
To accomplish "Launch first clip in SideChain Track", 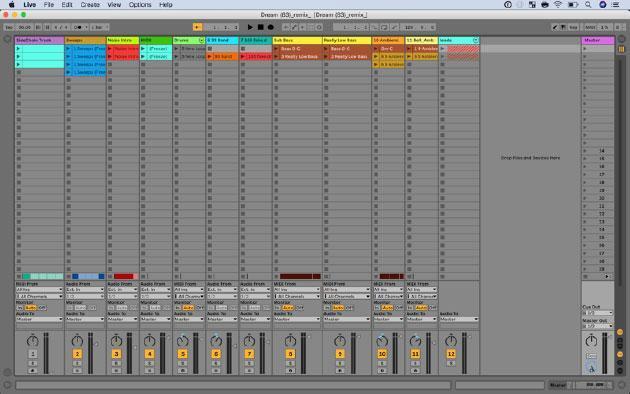I will (x=18, y=49).
